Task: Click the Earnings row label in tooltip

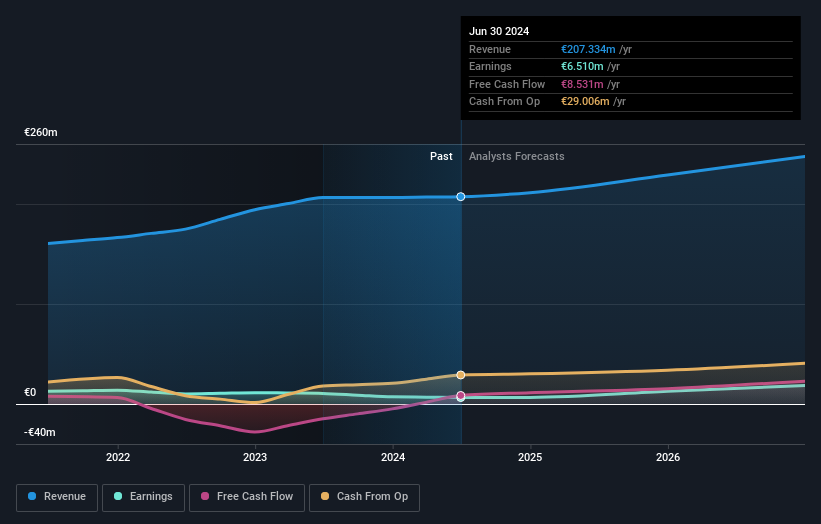Action: 491,66
